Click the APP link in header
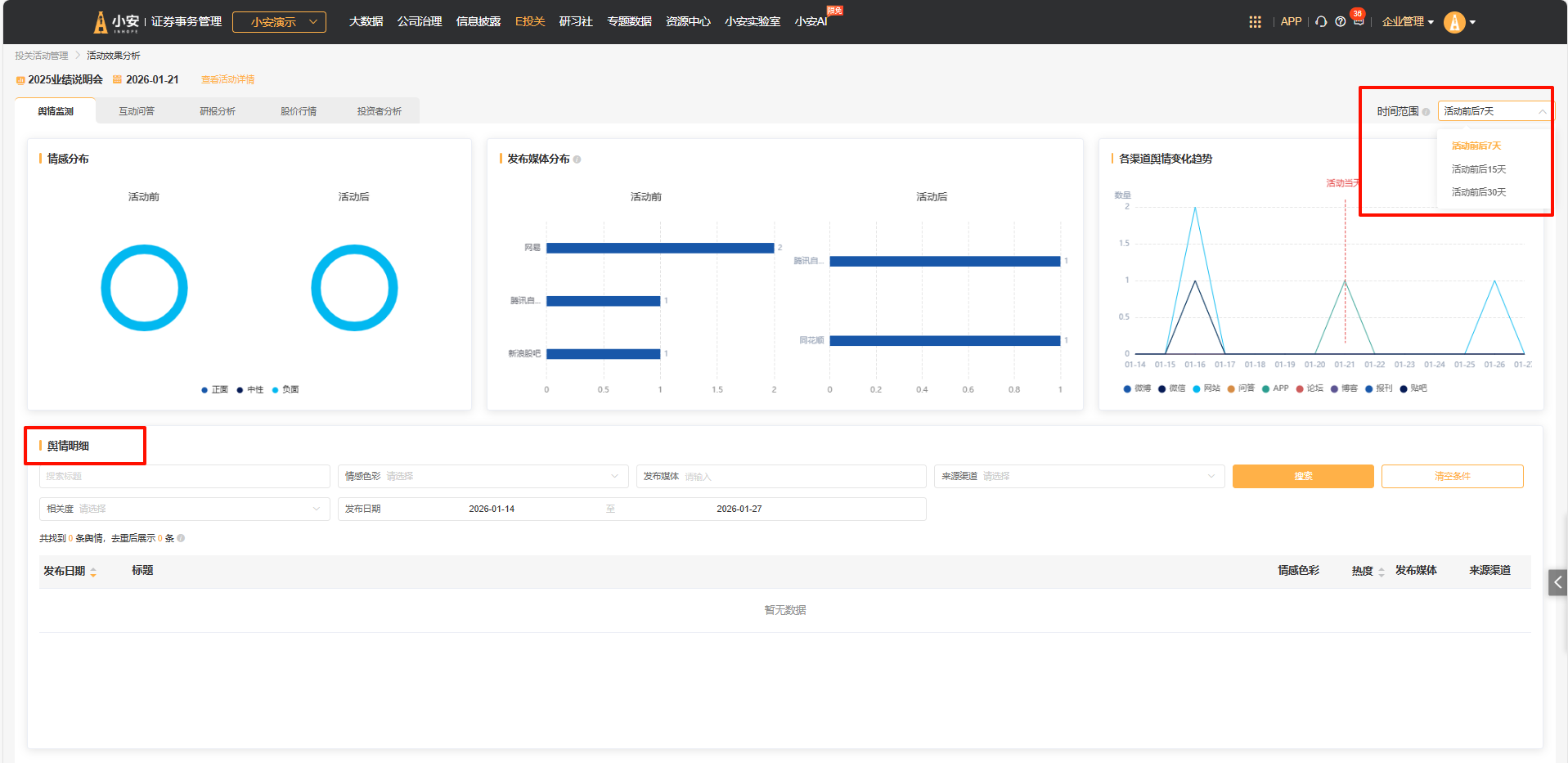Screen dimensions: 1568x763 1291,22
